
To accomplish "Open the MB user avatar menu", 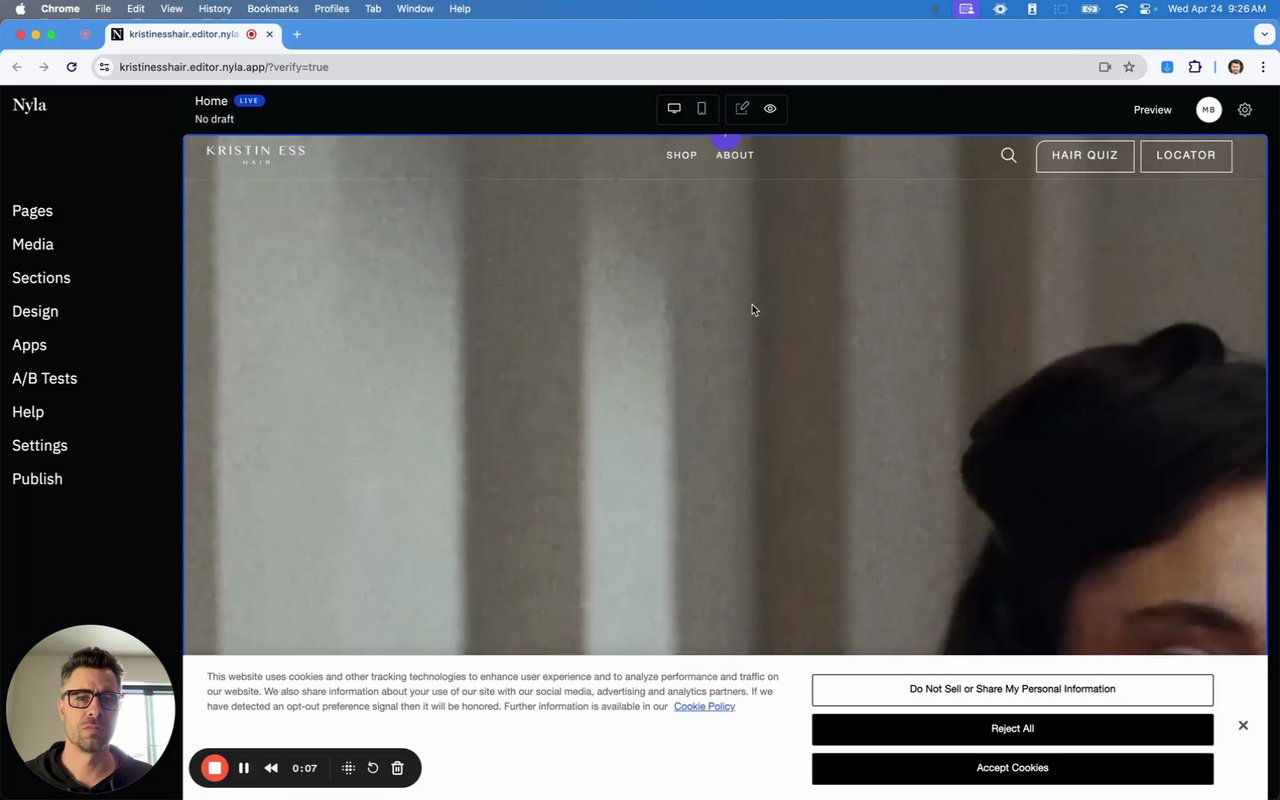I will [x=1209, y=110].
